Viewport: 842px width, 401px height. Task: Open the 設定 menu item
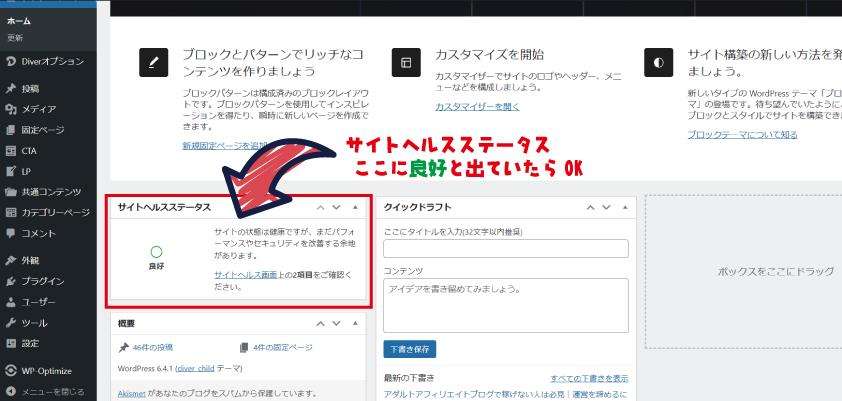pos(30,344)
